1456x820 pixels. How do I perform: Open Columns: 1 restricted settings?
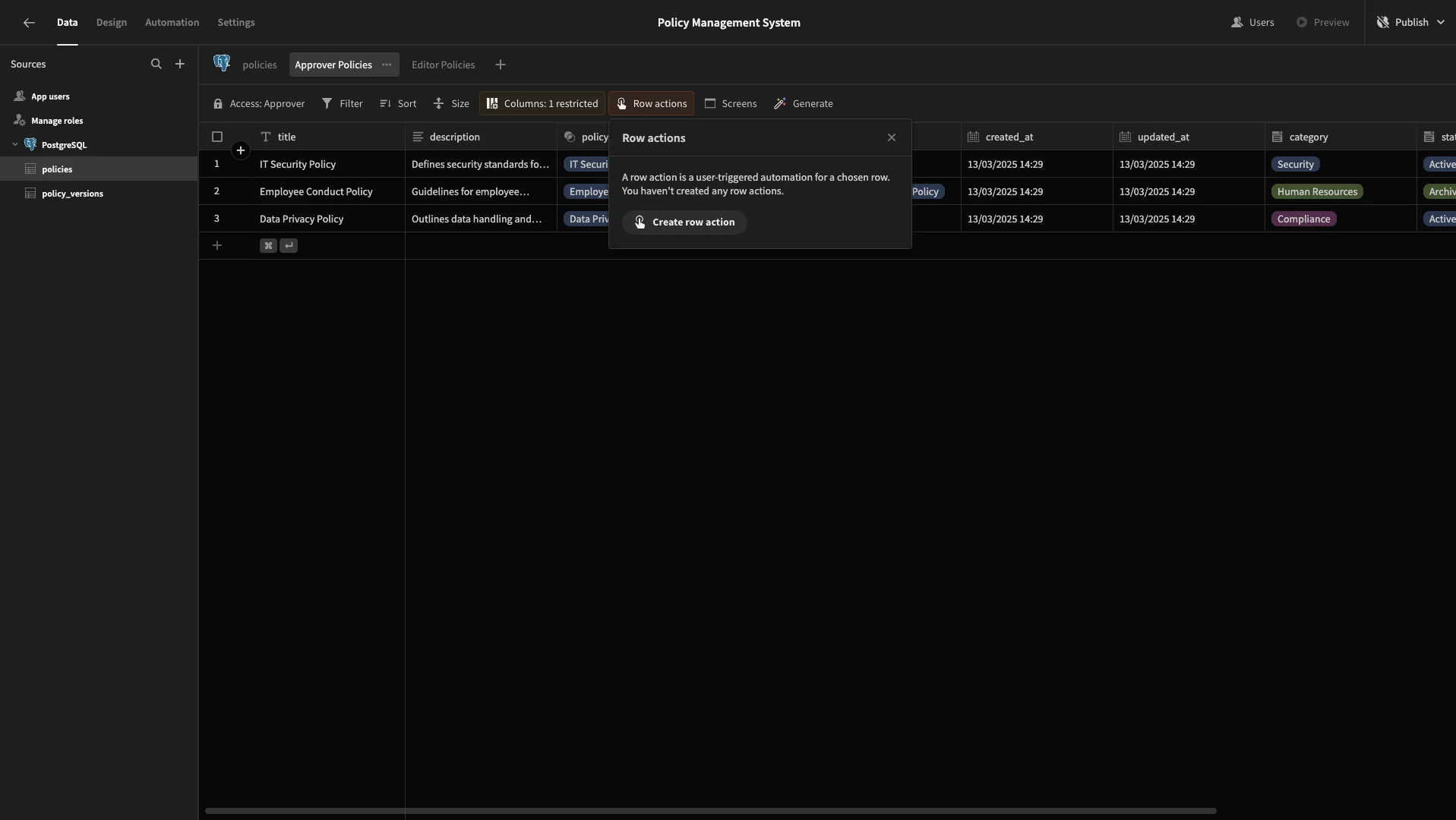click(x=542, y=103)
